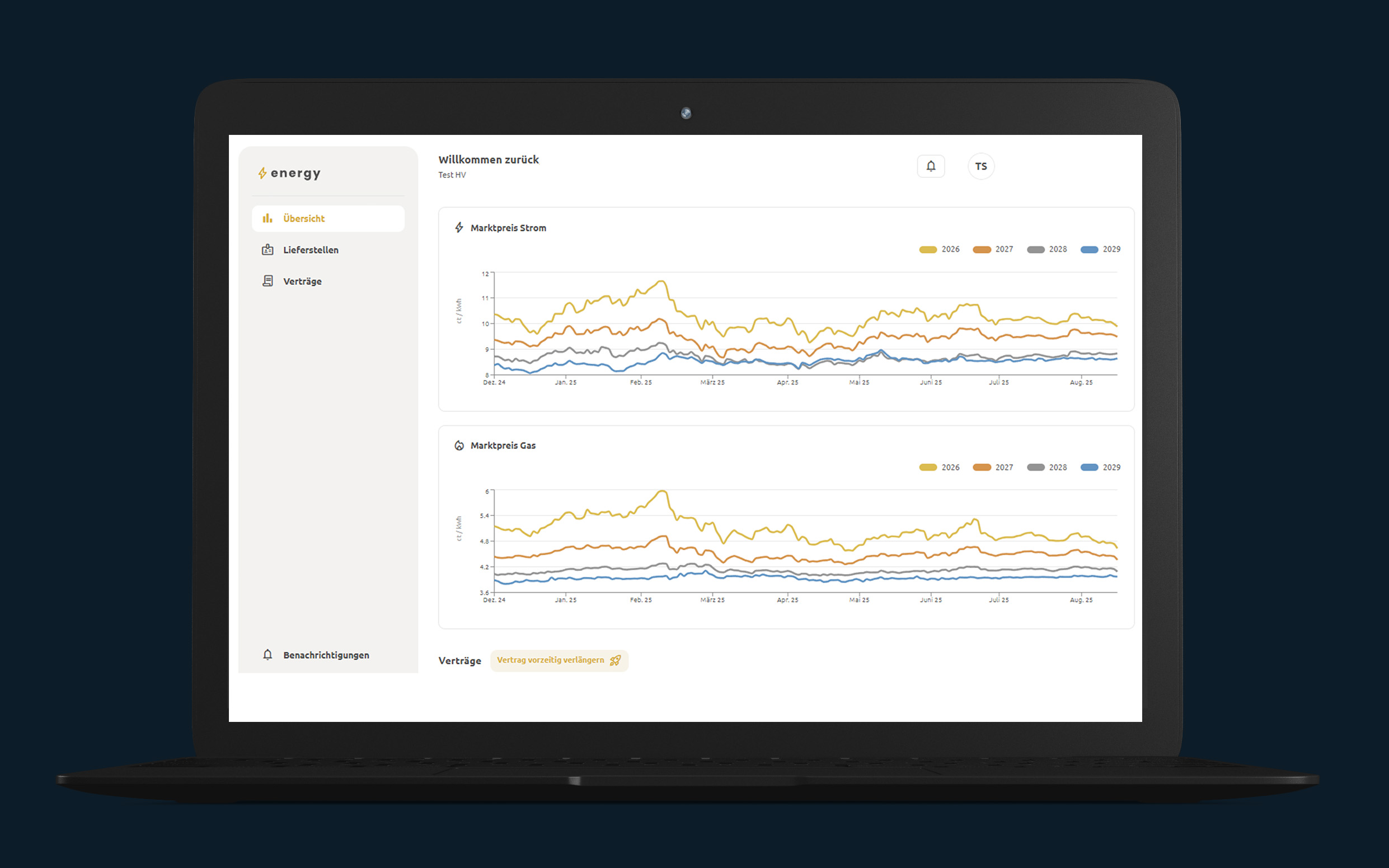Click the notification bell icon in header
Image resolution: width=1389 pixels, height=868 pixels.
(931, 166)
